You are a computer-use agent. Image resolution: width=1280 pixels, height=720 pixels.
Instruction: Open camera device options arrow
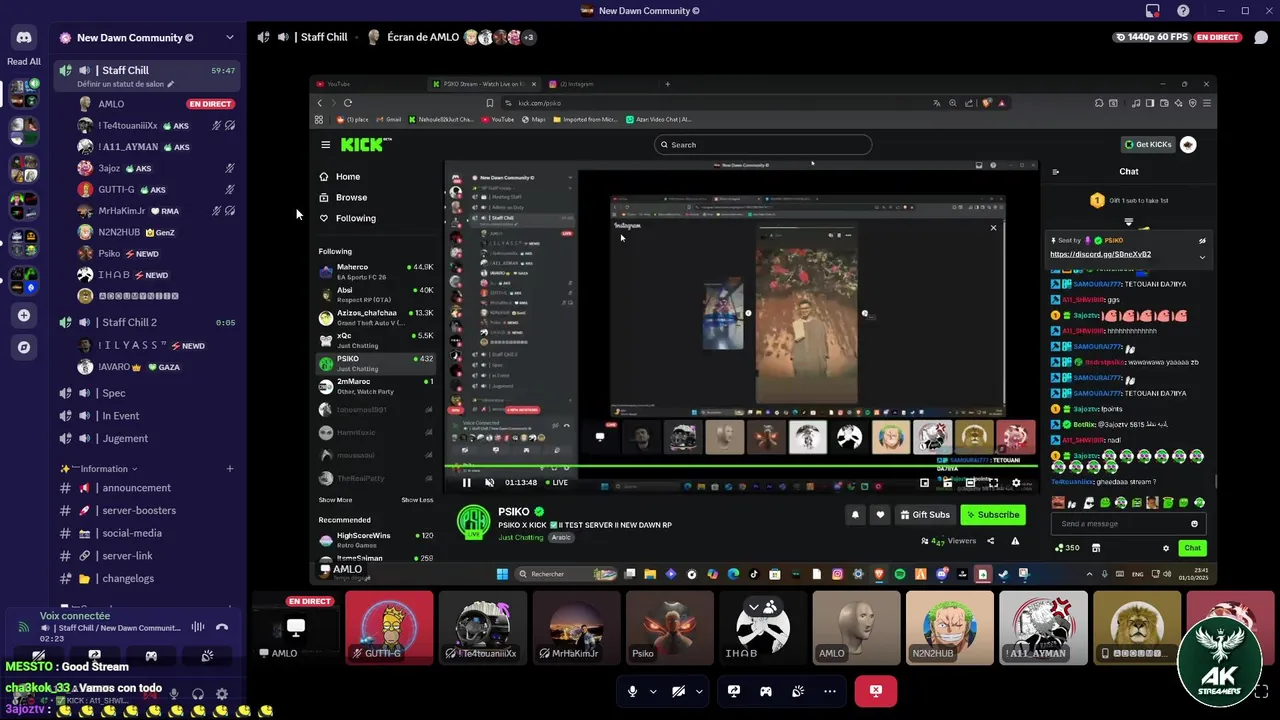pos(699,691)
